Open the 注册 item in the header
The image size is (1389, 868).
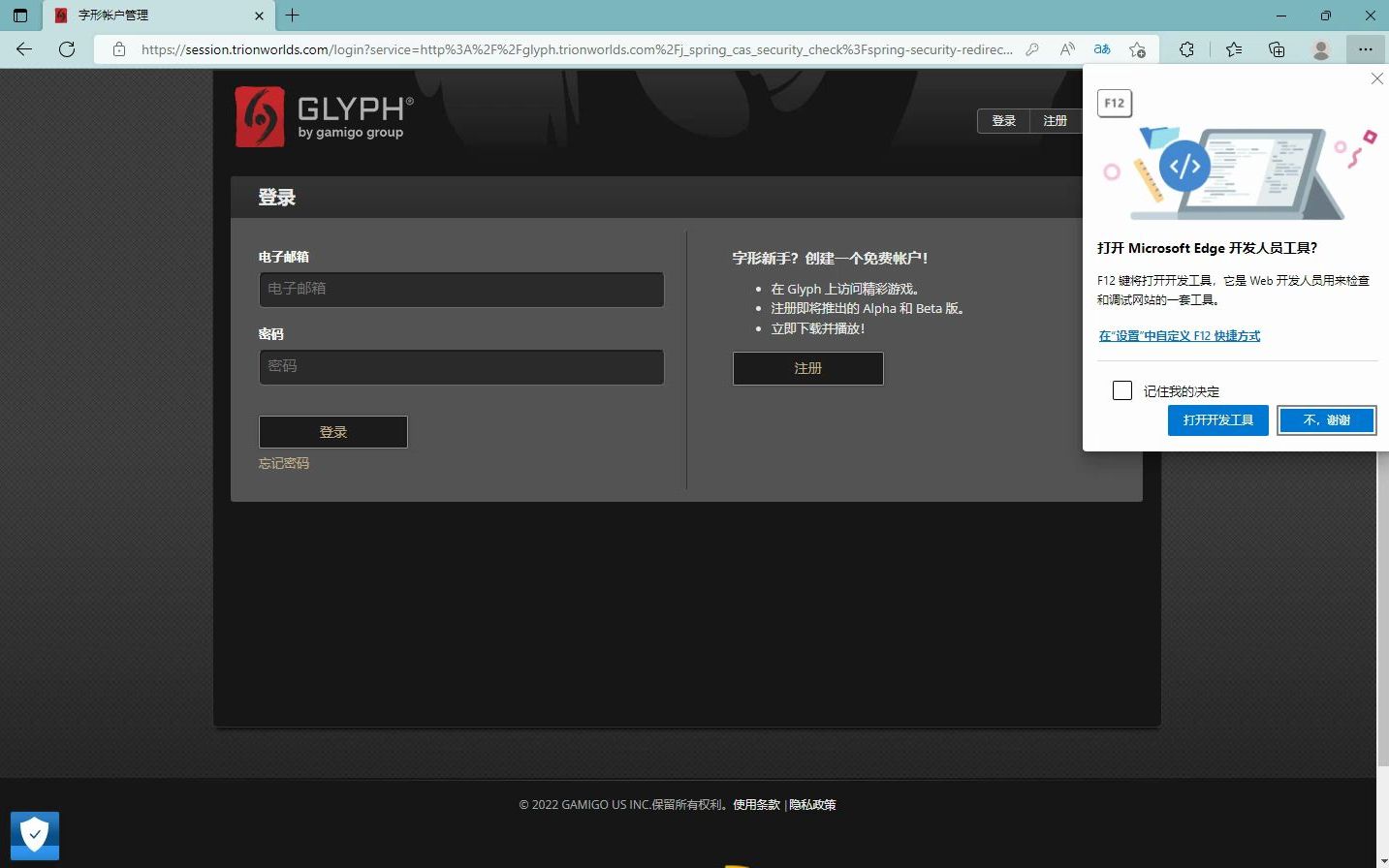point(1055,121)
